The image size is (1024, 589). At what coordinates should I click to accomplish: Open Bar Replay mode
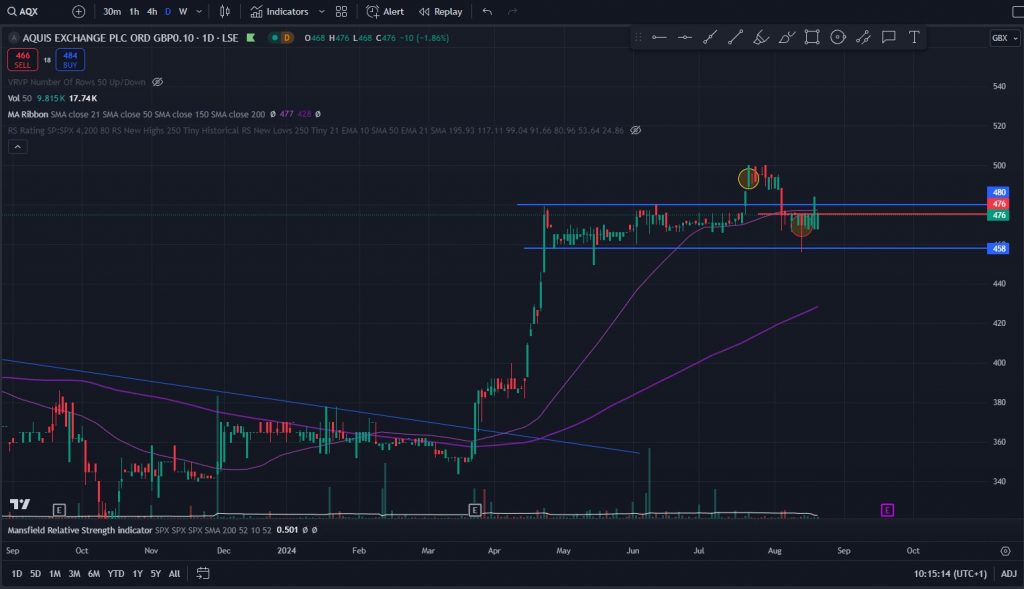point(440,12)
